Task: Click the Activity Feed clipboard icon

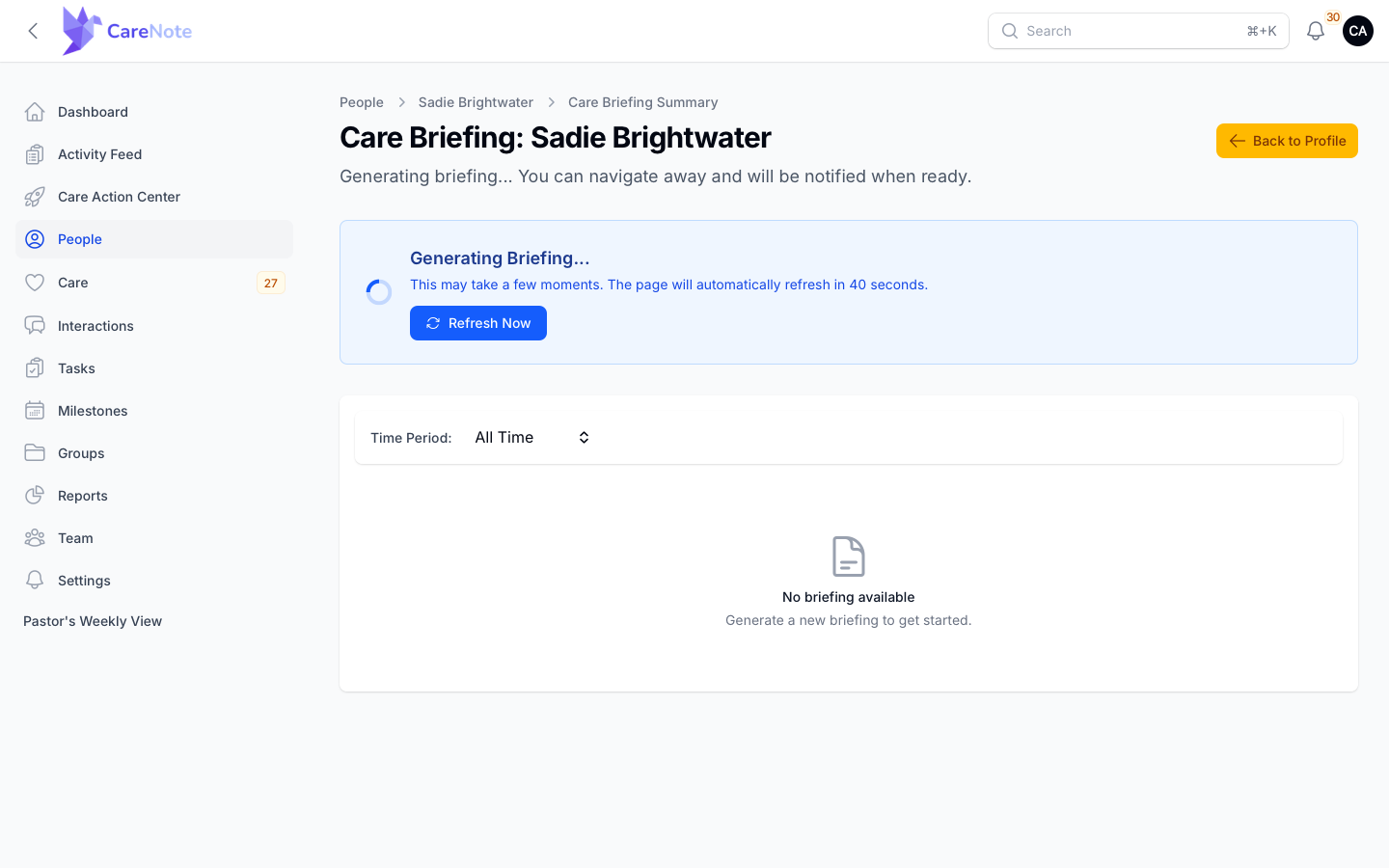Action: coord(35,154)
